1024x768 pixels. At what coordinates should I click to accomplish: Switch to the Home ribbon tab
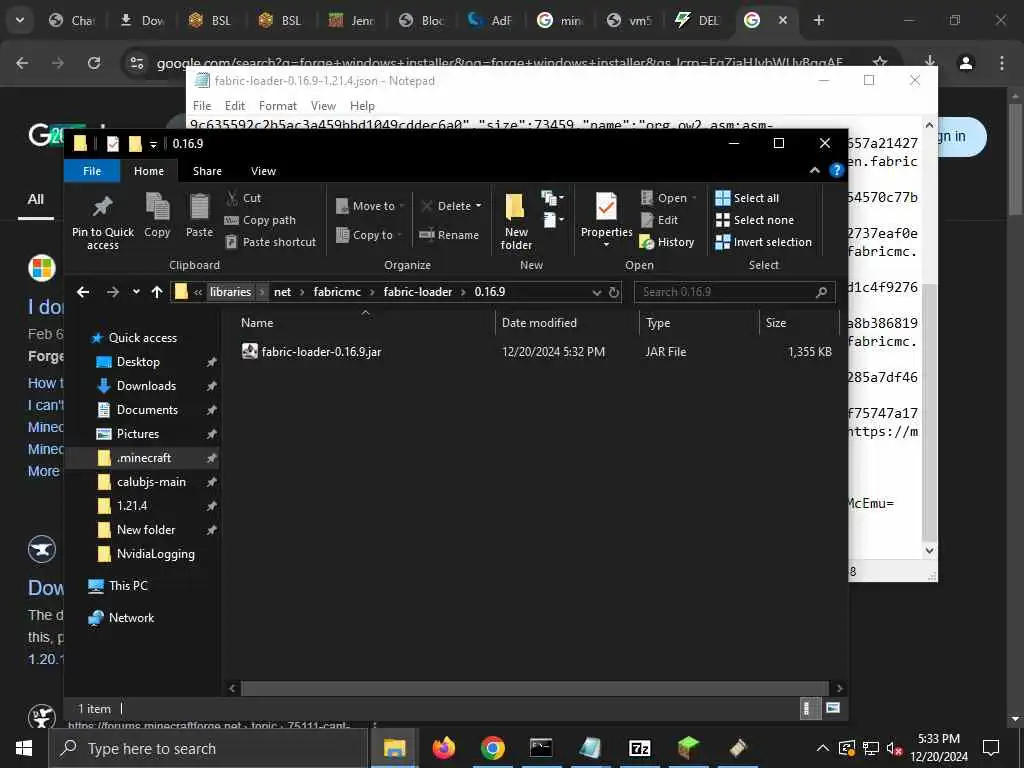(149, 171)
